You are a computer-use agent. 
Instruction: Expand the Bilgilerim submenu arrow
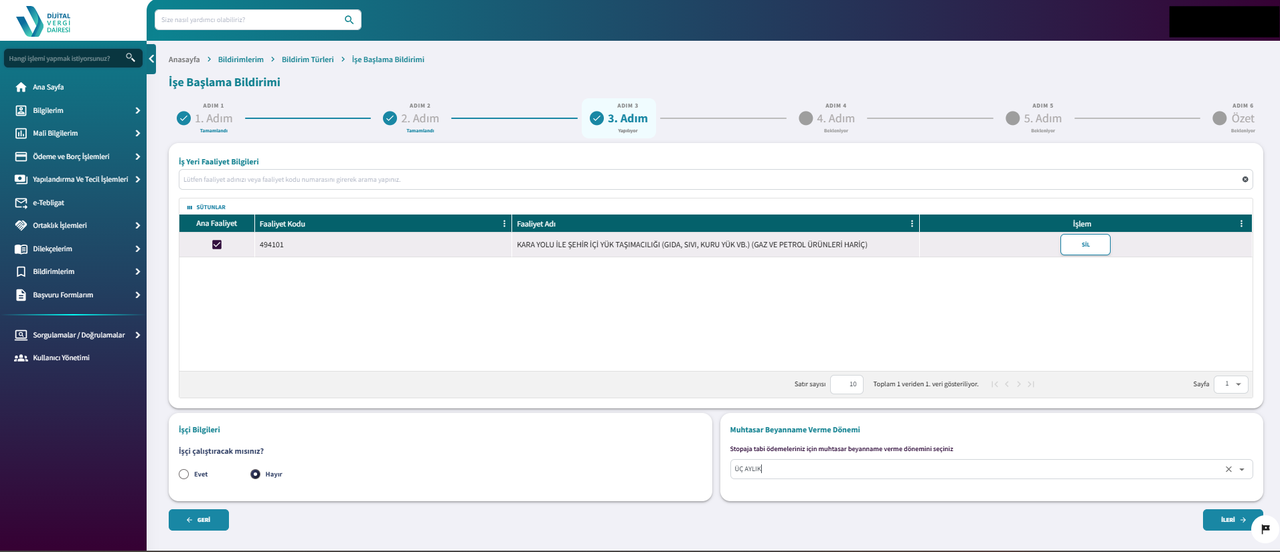coord(137,110)
